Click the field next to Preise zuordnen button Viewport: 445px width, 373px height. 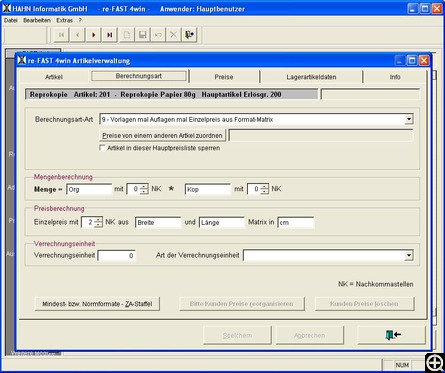point(321,136)
